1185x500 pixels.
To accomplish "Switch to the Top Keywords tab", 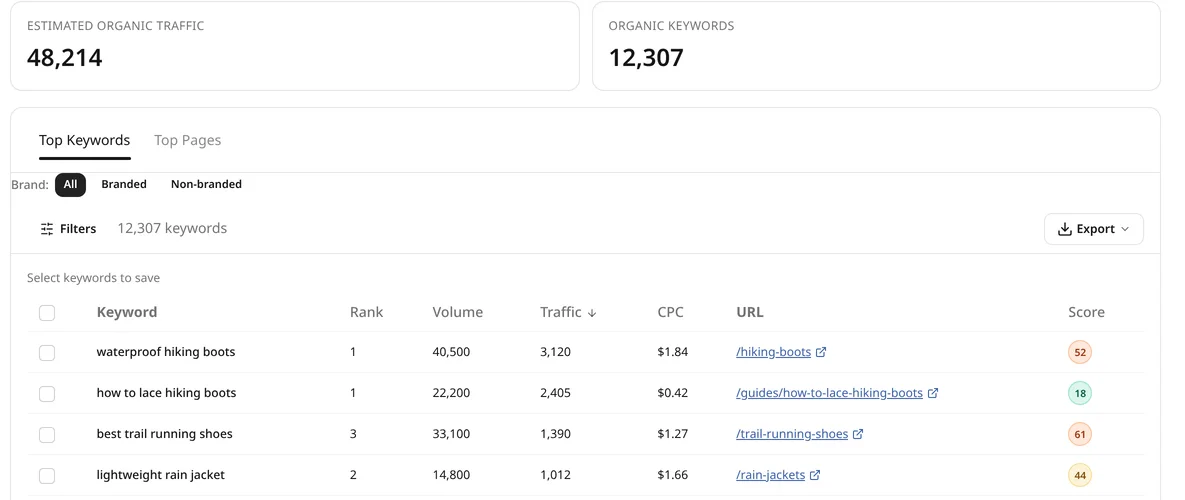I will click(85, 140).
